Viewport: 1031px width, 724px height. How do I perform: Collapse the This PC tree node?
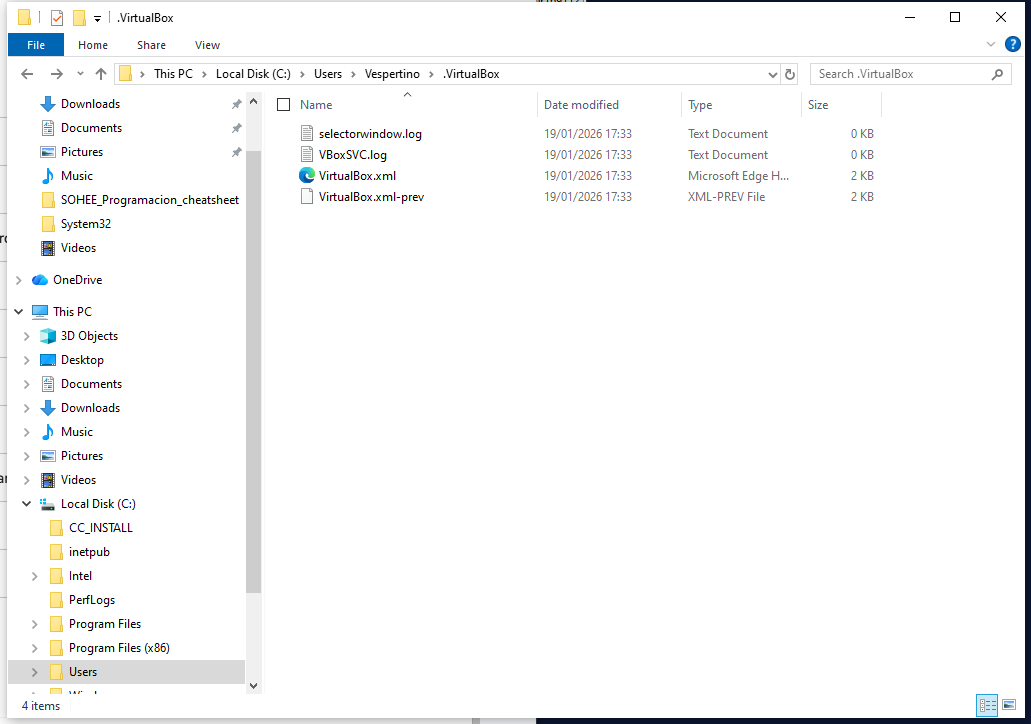coord(18,312)
